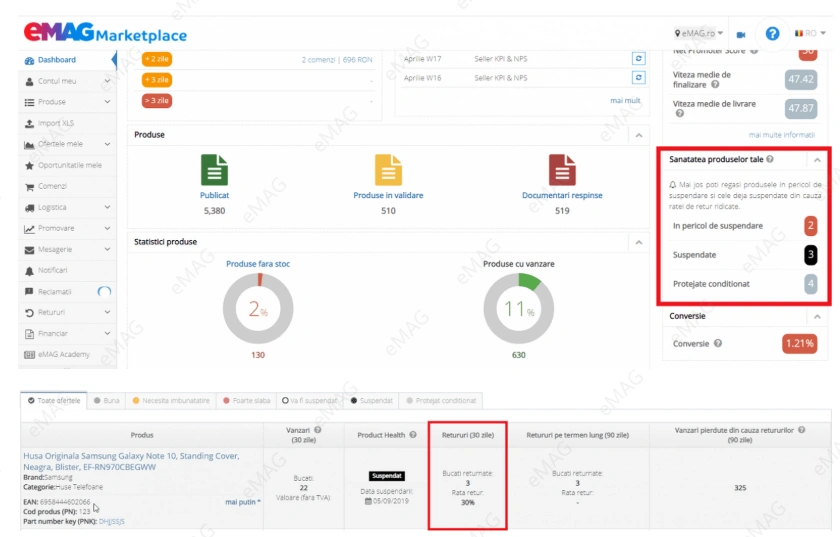Click the blue help question mark icon
Viewport: 840px width, 537px height.
click(772, 33)
